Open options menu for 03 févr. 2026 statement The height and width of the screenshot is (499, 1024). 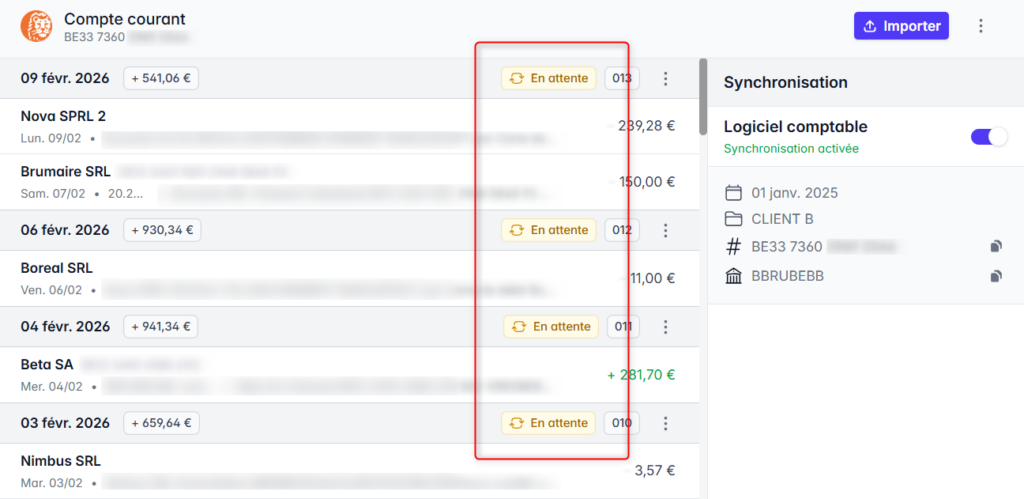[666, 423]
